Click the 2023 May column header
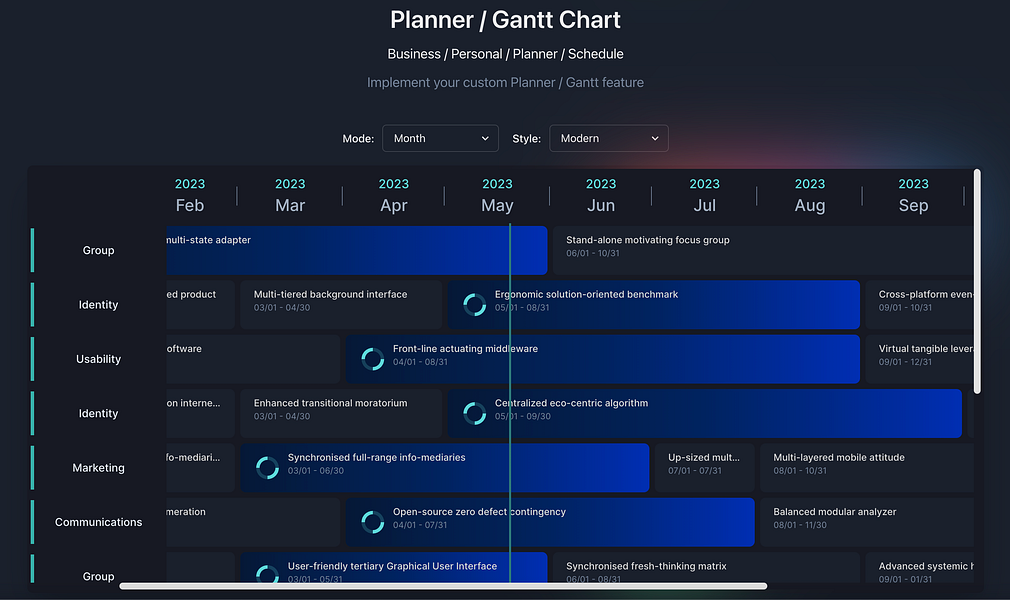This screenshot has width=1010, height=600. [497, 195]
